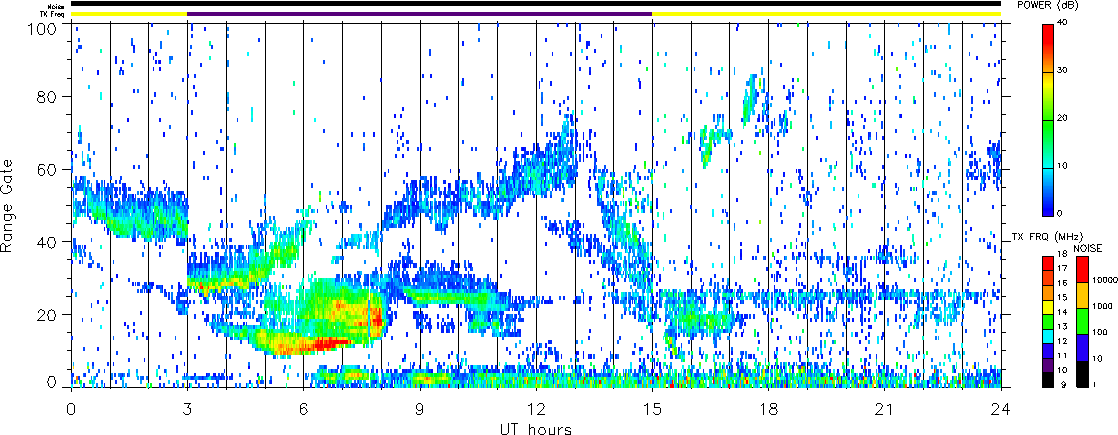
Task: Select the x-axis tick label 18
Action: [769, 409]
